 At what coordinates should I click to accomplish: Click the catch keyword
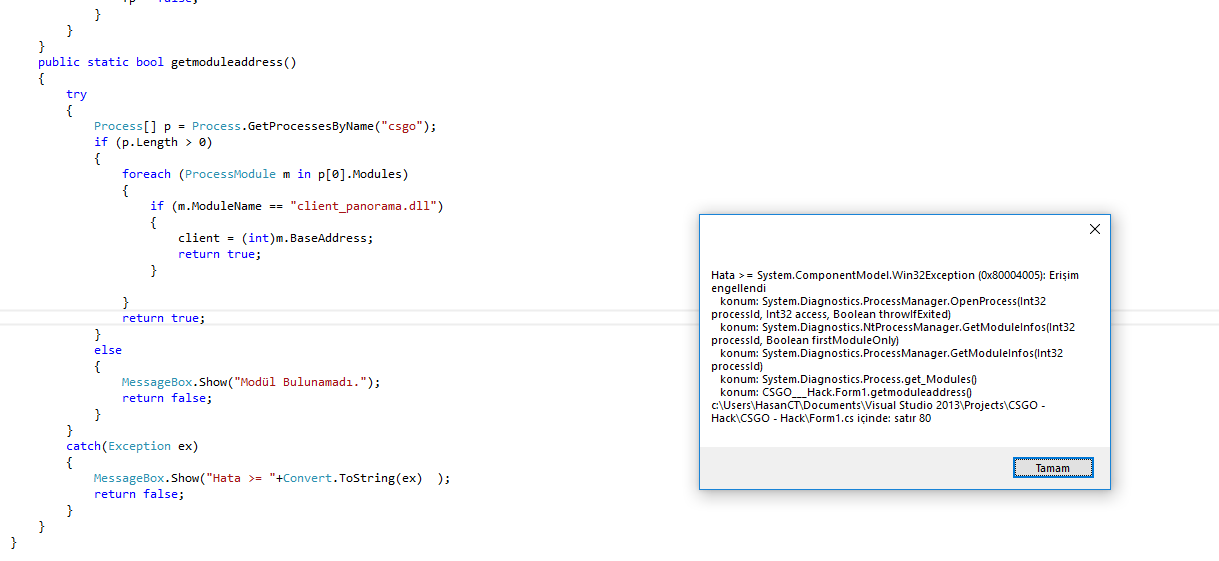click(x=83, y=446)
